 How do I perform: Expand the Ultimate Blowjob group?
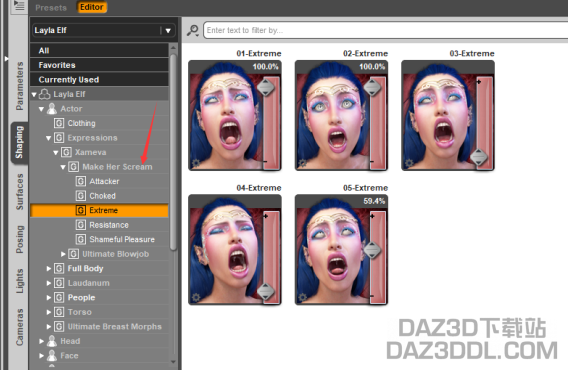[63, 254]
